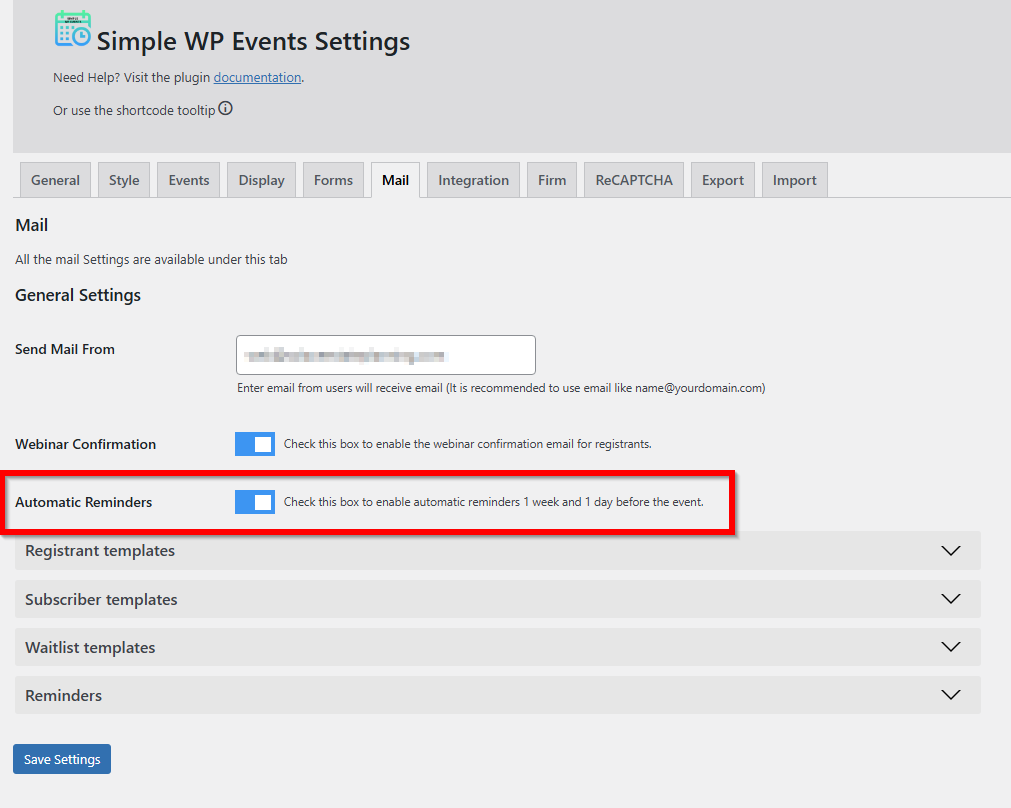Screen dimensions: 1011x808
Task: Open the shortcode tooltip info icon
Action: tap(225, 108)
